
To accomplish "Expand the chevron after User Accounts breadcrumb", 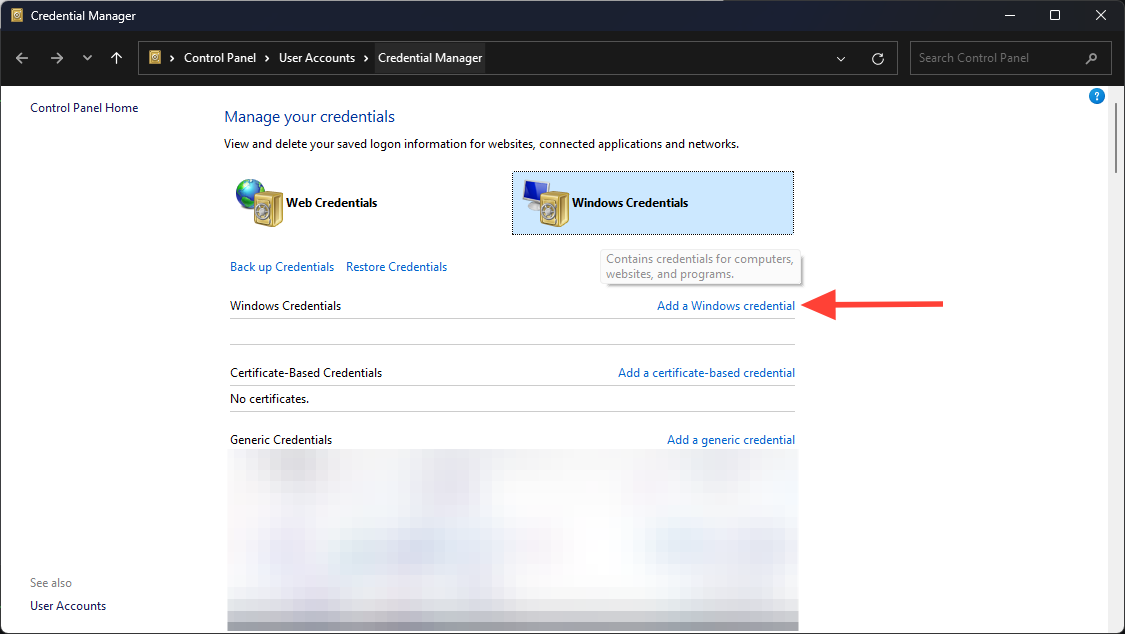I will (366, 59).
